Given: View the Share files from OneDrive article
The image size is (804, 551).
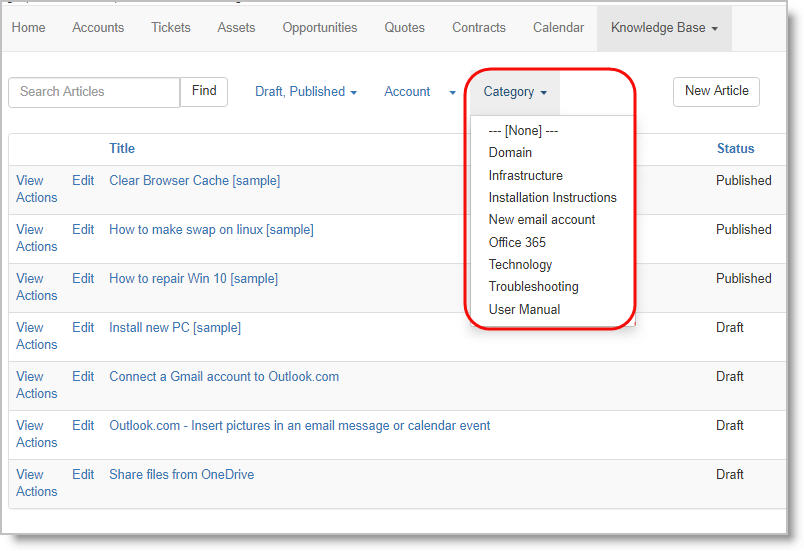Looking at the screenshot, I should click(x=30, y=475).
